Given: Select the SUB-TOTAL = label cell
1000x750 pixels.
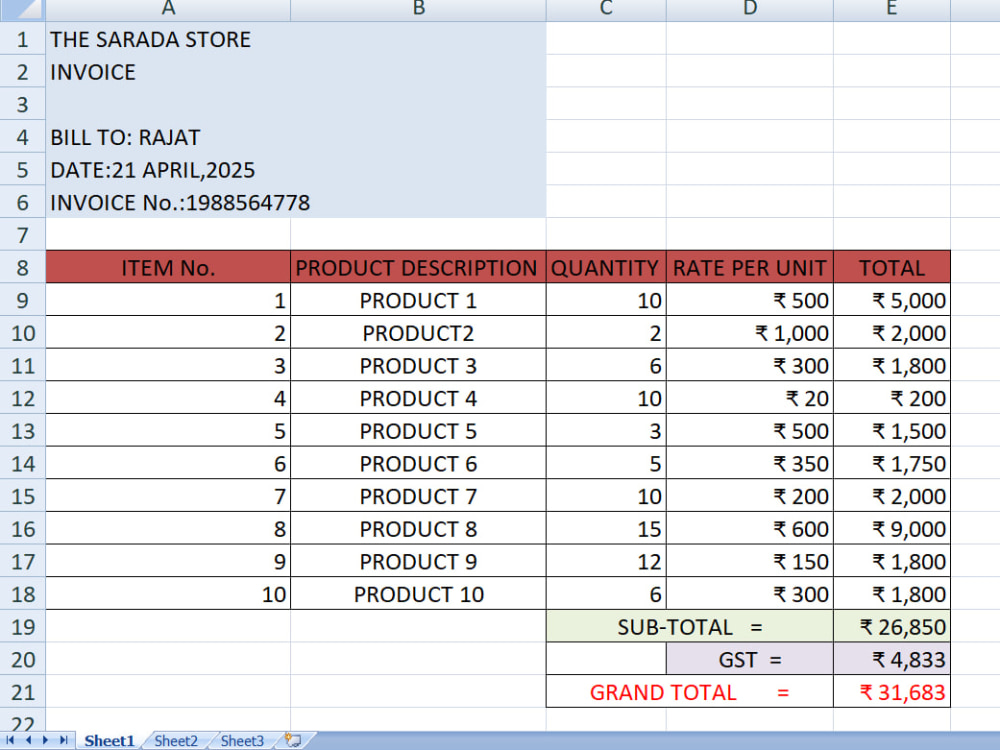Looking at the screenshot, I should click(689, 626).
